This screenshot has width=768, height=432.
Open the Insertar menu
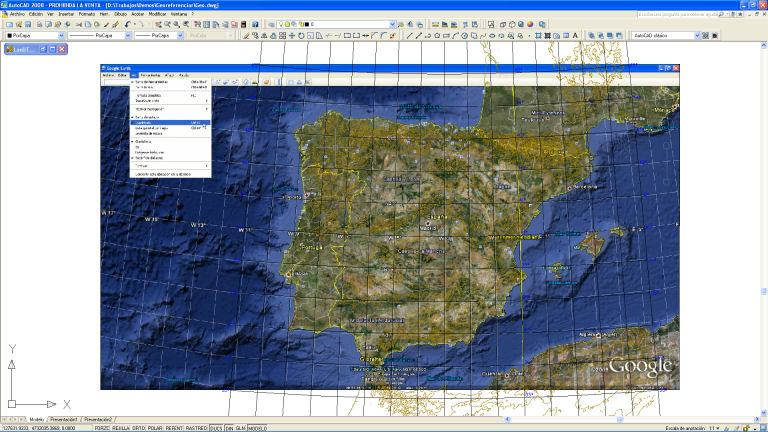coord(66,14)
